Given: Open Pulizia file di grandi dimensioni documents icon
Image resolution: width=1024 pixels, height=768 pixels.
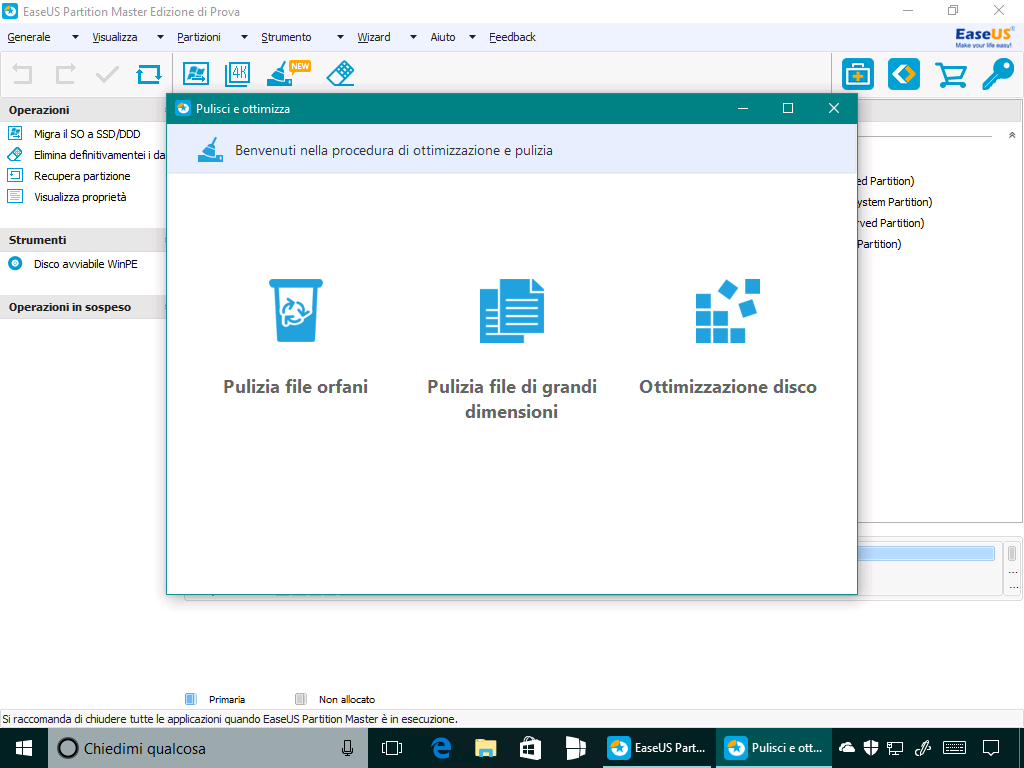Looking at the screenshot, I should point(512,310).
